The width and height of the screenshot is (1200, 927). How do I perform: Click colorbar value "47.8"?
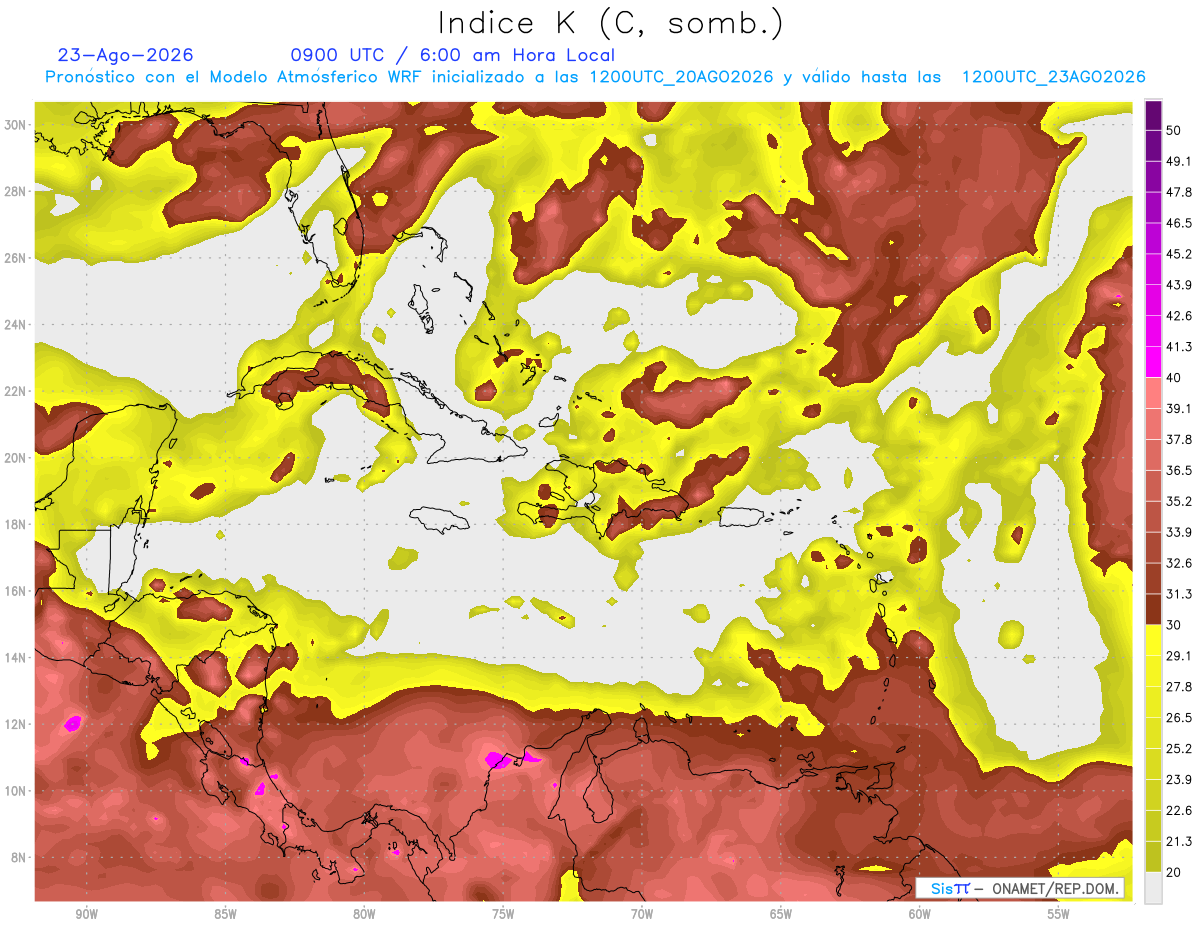coord(1179,192)
